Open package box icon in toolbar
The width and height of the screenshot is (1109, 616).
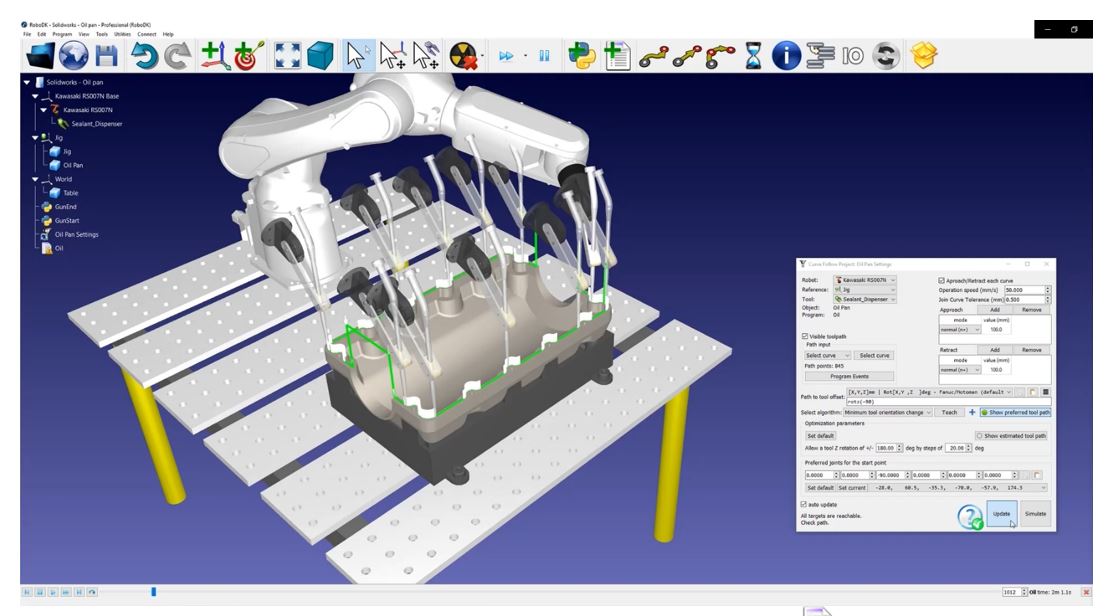(923, 55)
